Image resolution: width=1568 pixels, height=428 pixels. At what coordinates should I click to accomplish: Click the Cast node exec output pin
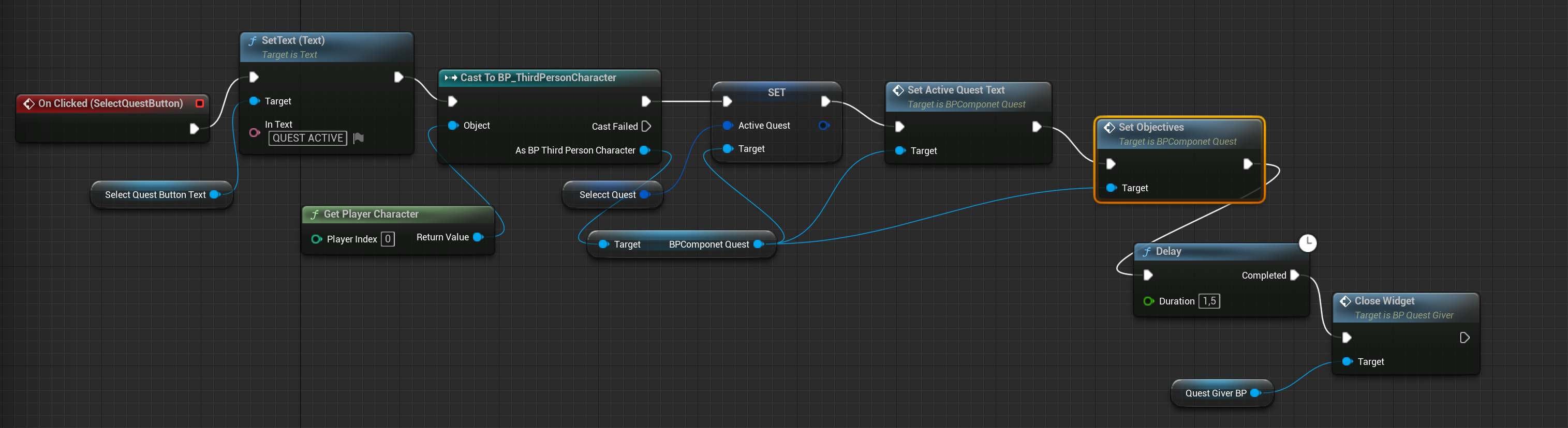(x=646, y=101)
